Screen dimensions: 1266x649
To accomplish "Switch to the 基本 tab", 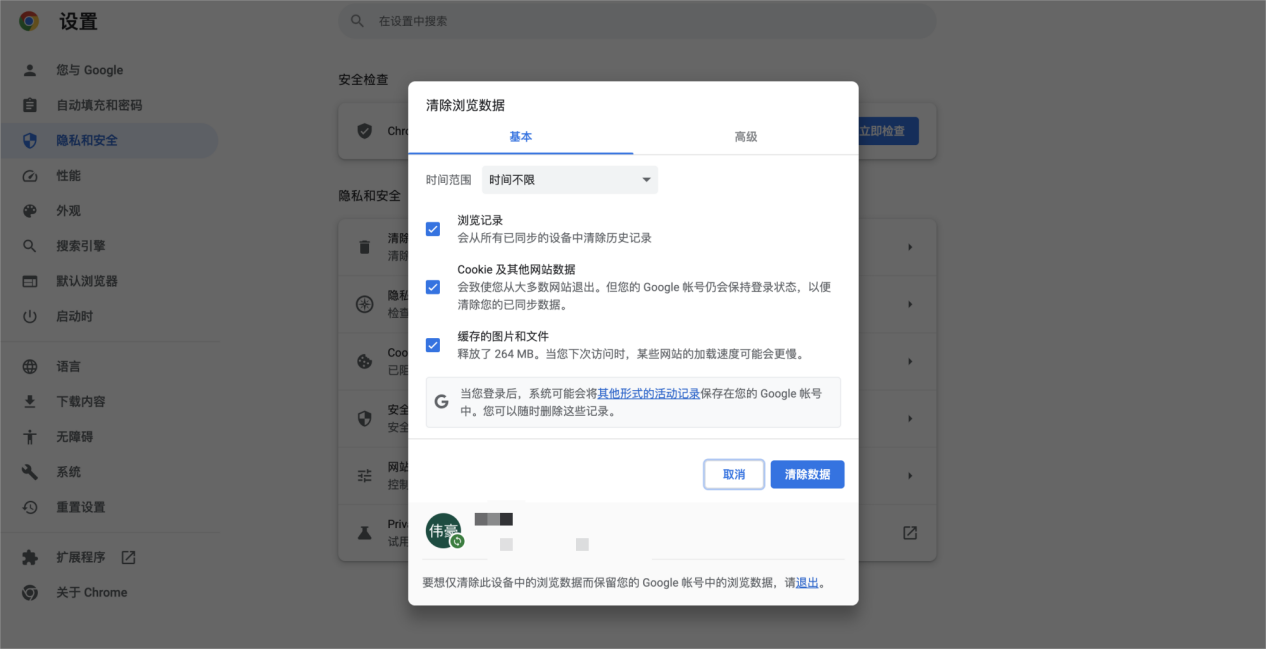I will click(521, 137).
